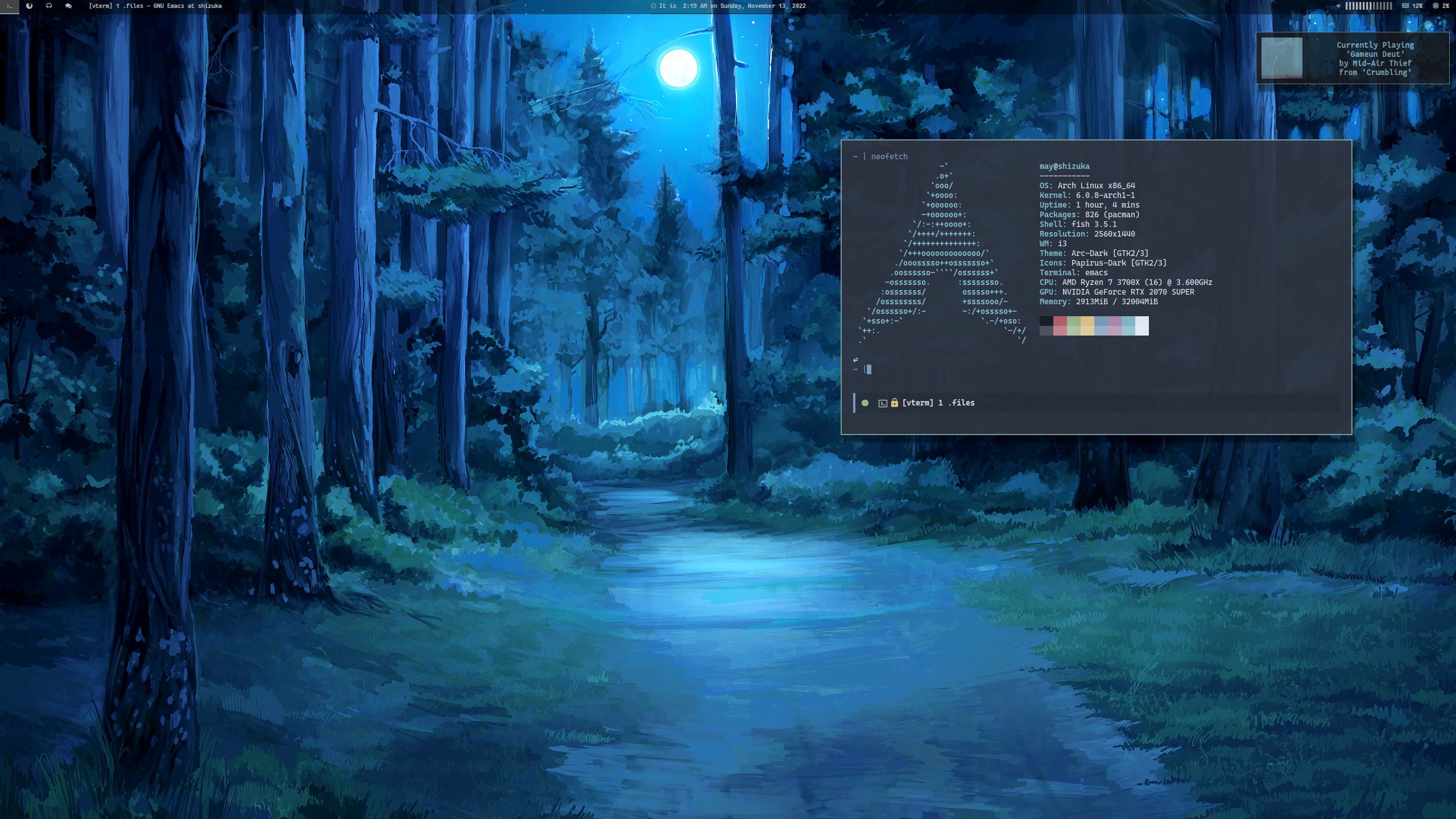Viewport: 1456px width, 819px height.
Task: Click the [vterm] buffer name in modeline
Action: (917, 403)
